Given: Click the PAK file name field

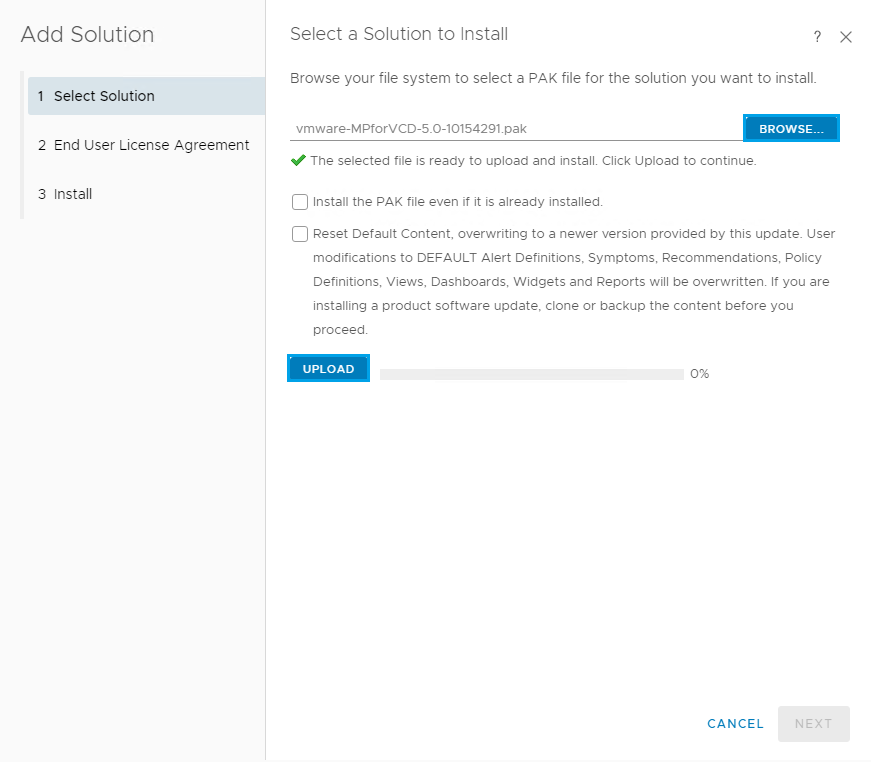Looking at the screenshot, I should [x=515, y=129].
